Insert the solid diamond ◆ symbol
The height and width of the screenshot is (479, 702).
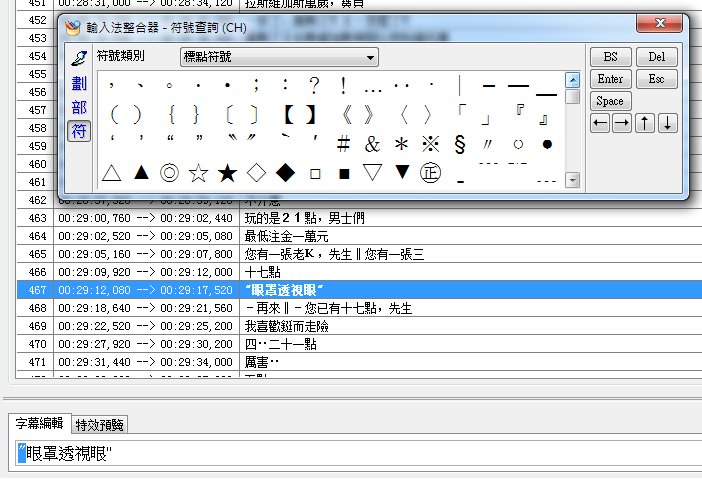[286, 173]
